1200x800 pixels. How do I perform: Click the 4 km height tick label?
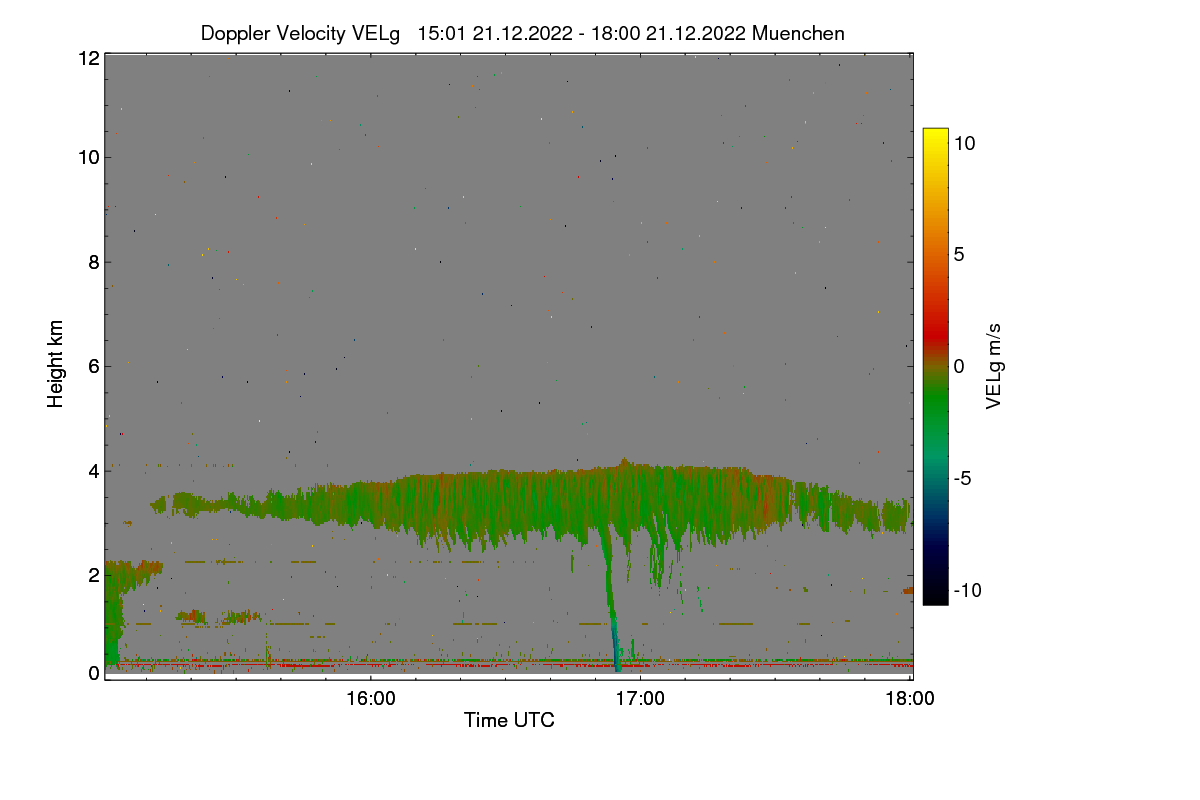pyautogui.click(x=94, y=470)
